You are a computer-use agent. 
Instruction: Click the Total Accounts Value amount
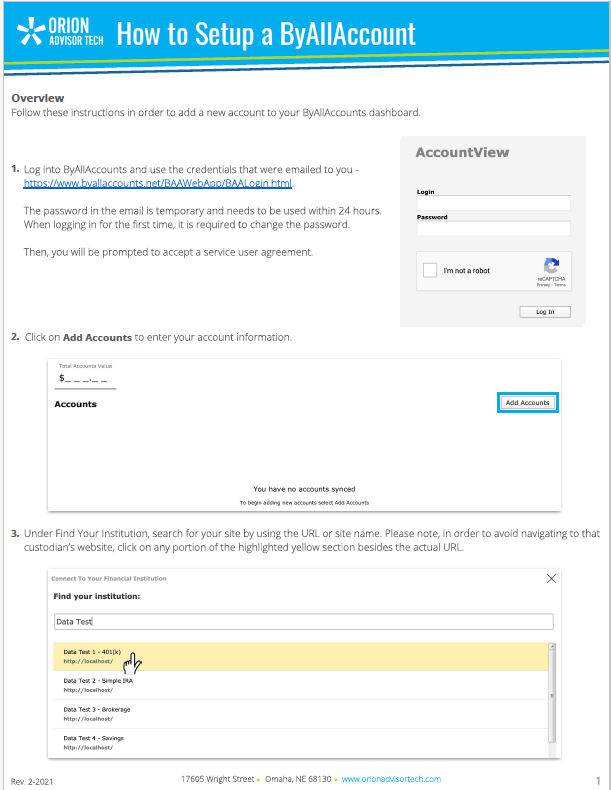pyautogui.click(x=83, y=378)
